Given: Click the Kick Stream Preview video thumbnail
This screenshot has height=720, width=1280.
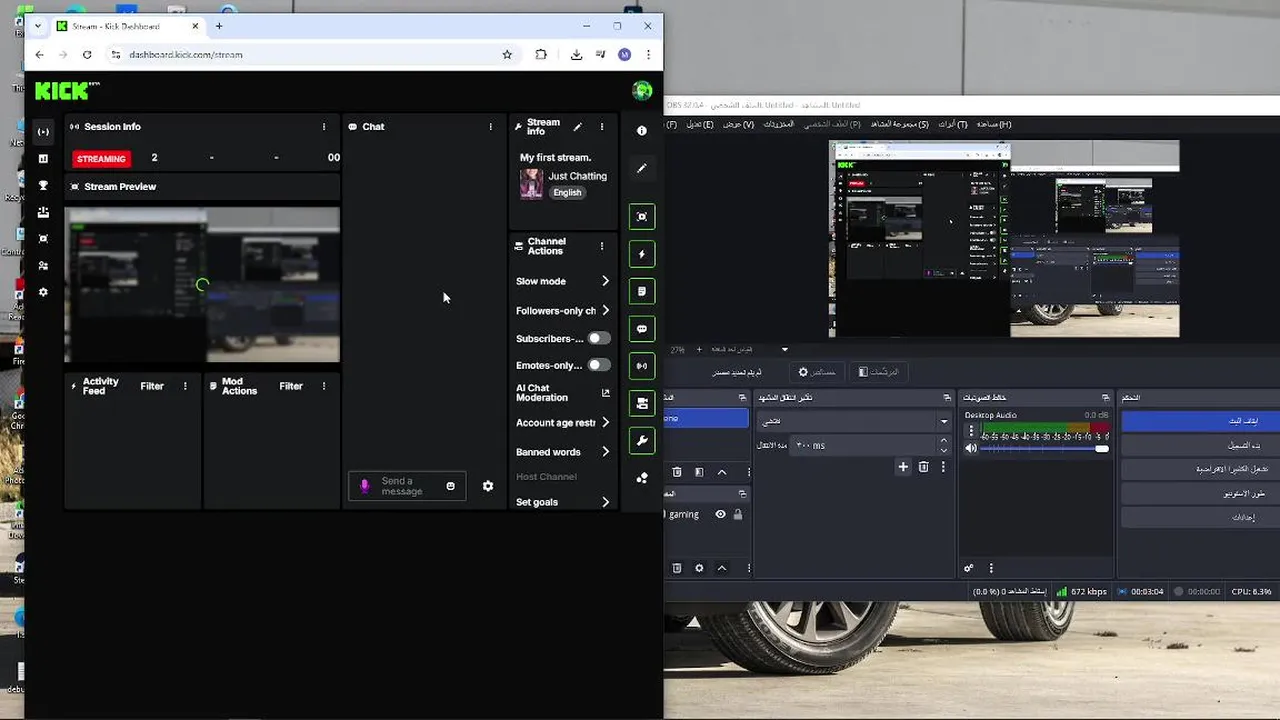Looking at the screenshot, I should (x=202, y=285).
